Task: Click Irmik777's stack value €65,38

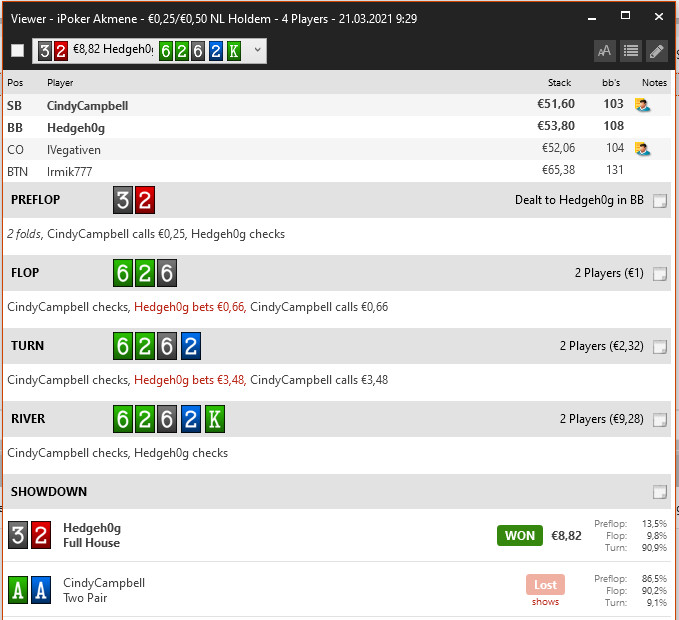Action: tap(559, 170)
